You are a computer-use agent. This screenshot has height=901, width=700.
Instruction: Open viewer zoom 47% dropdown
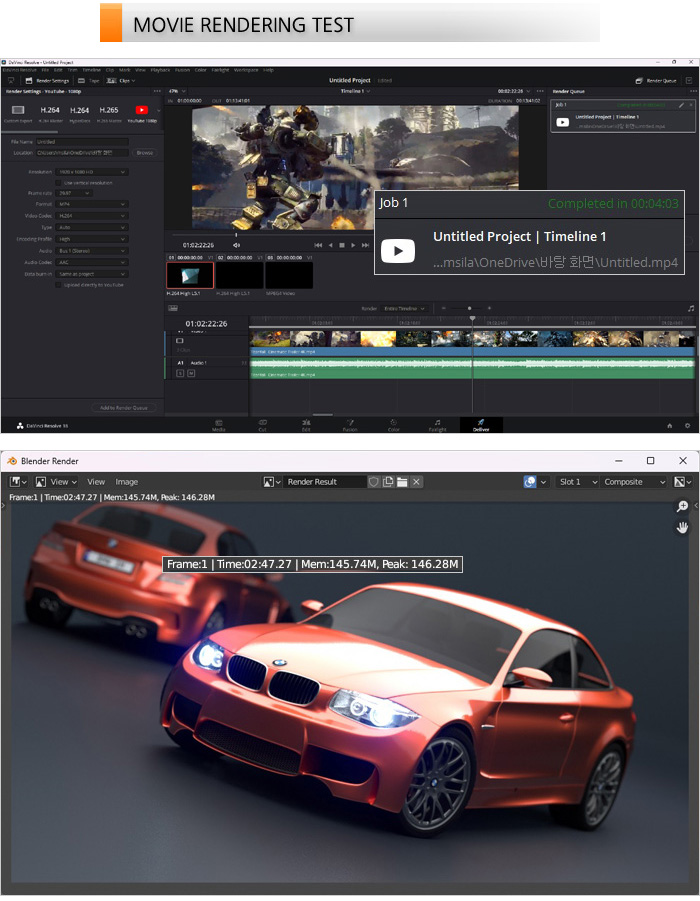pyautogui.click(x=177, y=91)
